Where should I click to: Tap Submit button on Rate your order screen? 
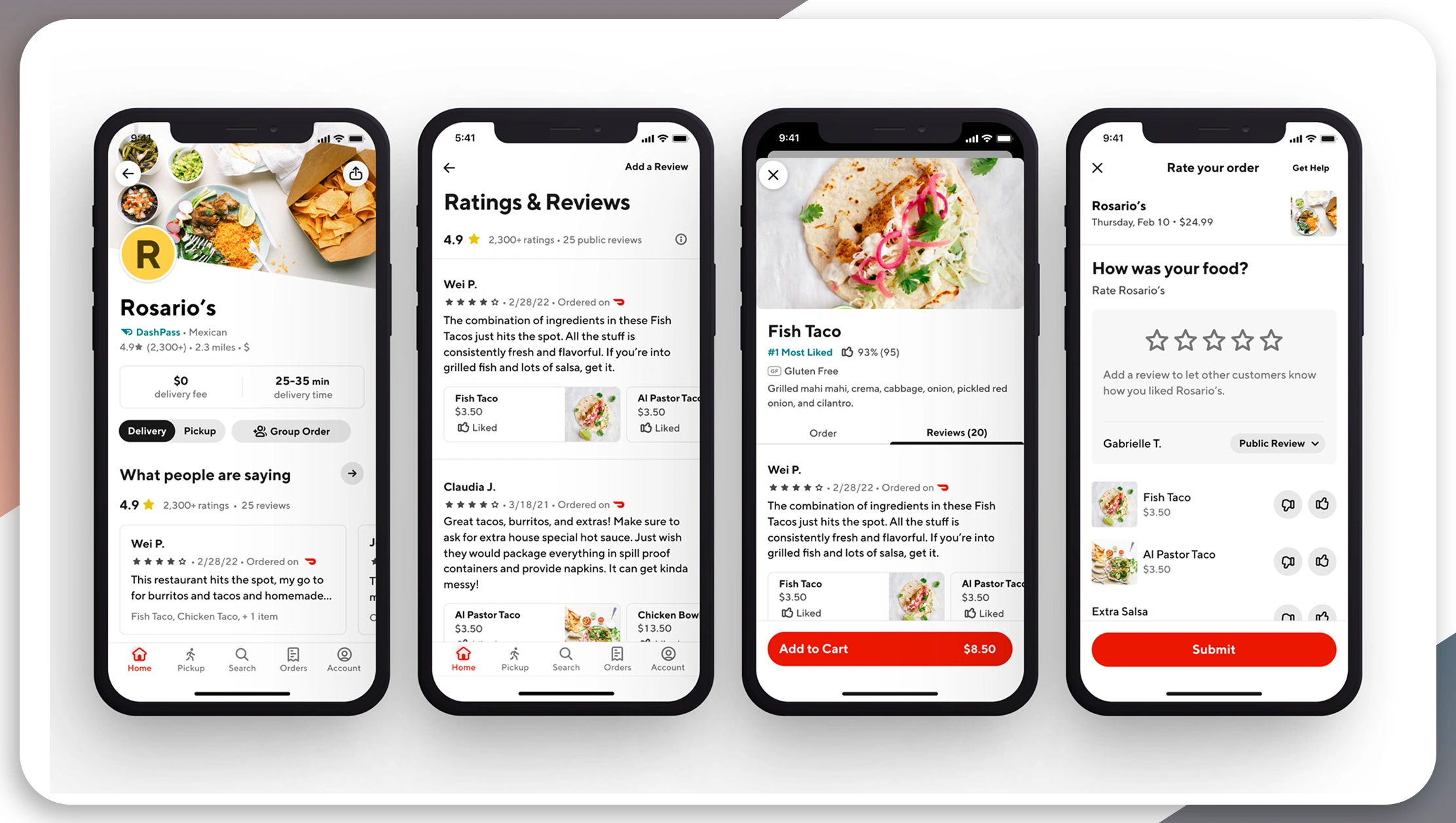(x=1214, y=649)
